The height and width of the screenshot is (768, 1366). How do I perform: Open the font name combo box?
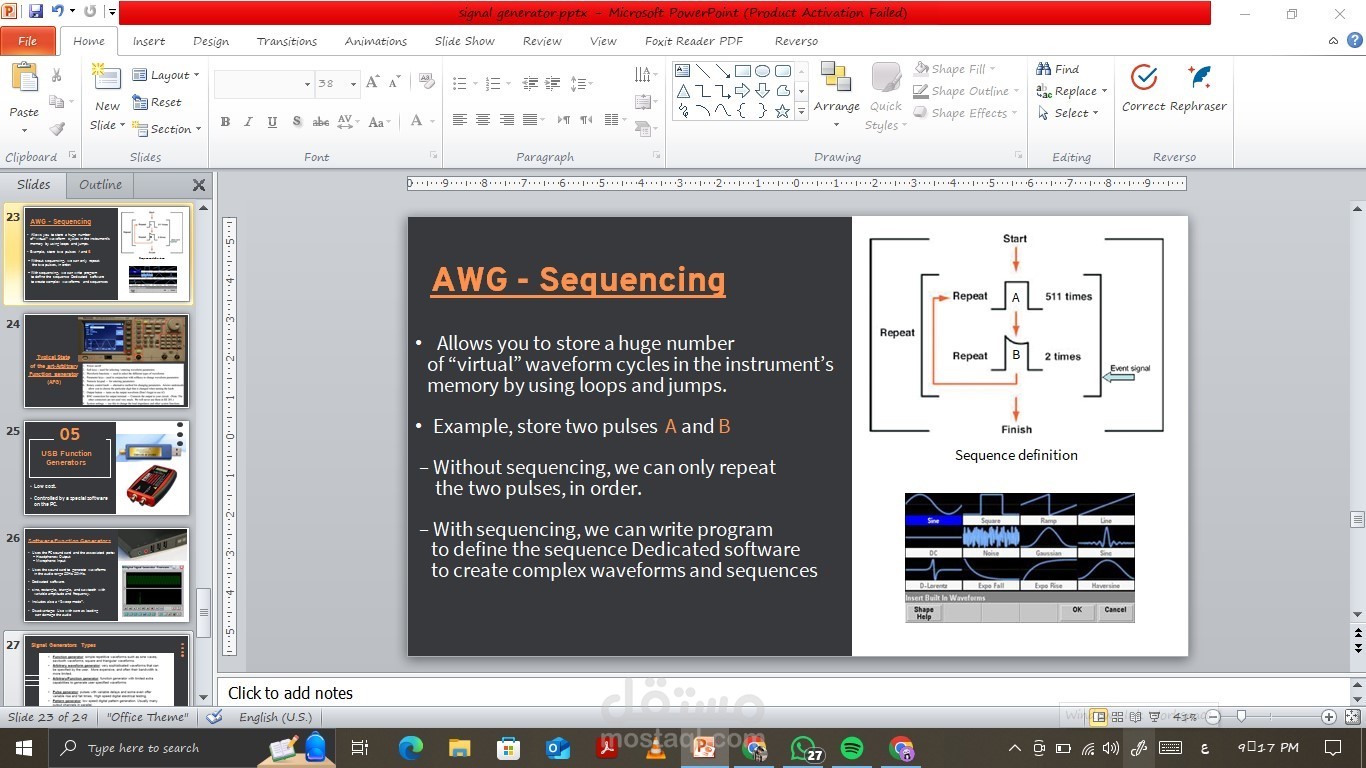coord(264,84)
